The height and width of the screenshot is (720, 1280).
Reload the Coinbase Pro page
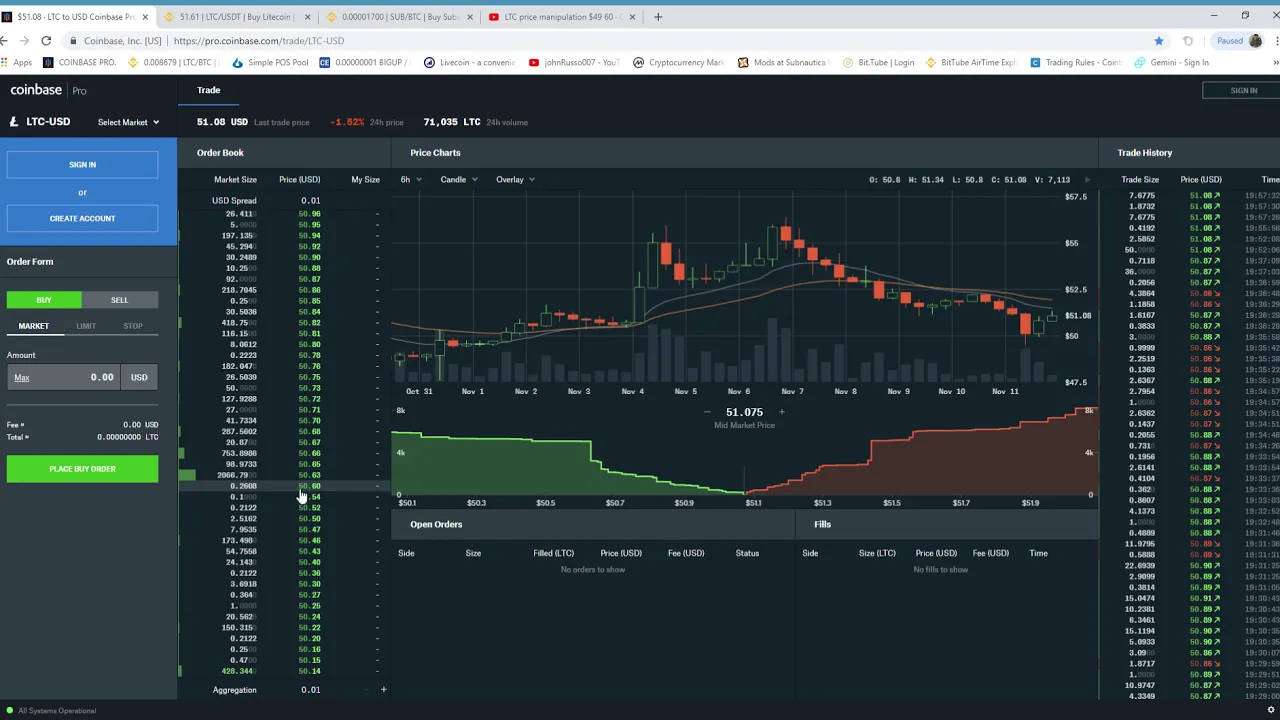click(x=46, y=41)
